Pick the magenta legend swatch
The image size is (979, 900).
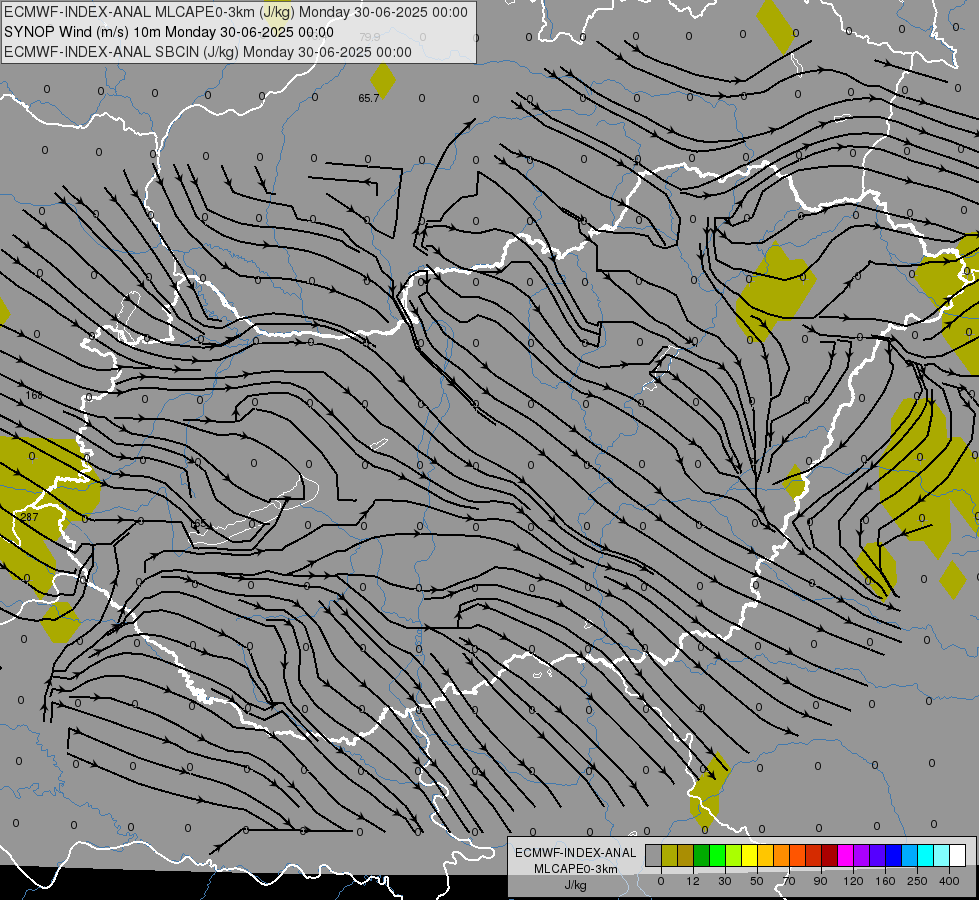point(846,855)
